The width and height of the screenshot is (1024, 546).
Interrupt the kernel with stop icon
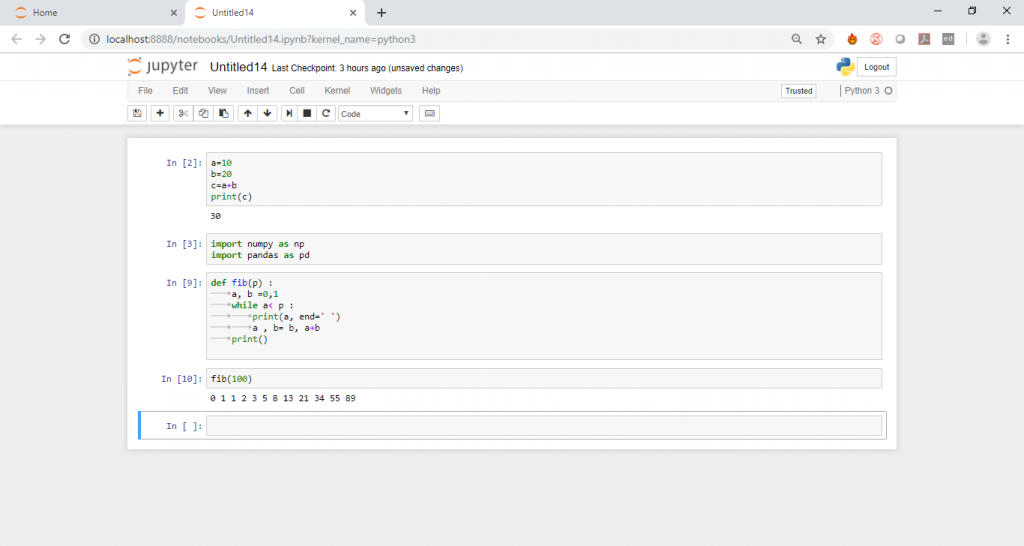(x=307, y=114)
